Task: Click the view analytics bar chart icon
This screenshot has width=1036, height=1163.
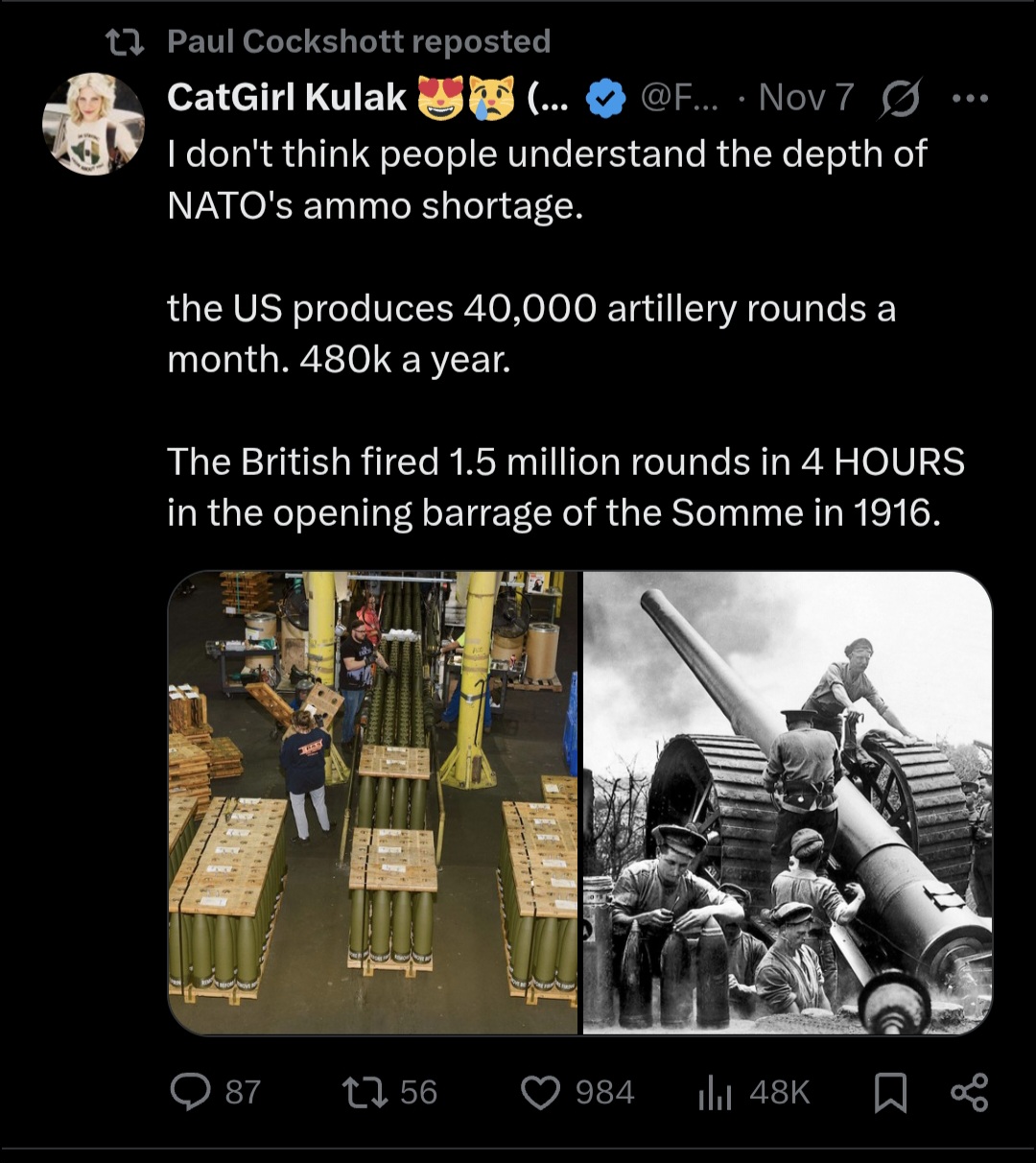Action: 715,1092
